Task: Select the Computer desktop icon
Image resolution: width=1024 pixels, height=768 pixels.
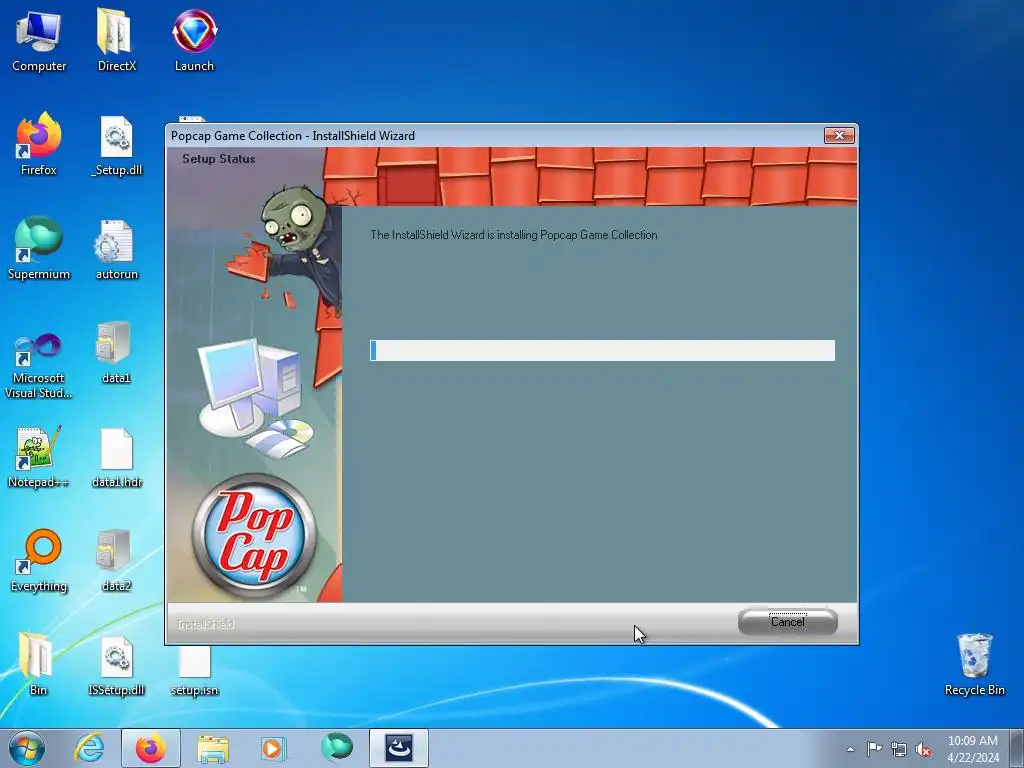Action: click(x=39, y=42)
